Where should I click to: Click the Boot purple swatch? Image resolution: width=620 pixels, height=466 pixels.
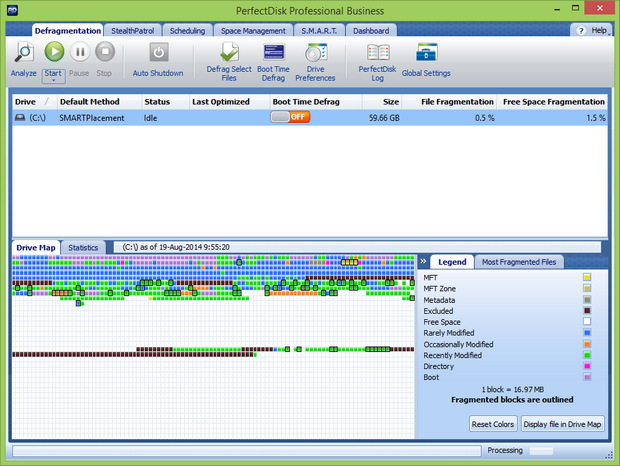pyautogui.click(x=587, y=377)
